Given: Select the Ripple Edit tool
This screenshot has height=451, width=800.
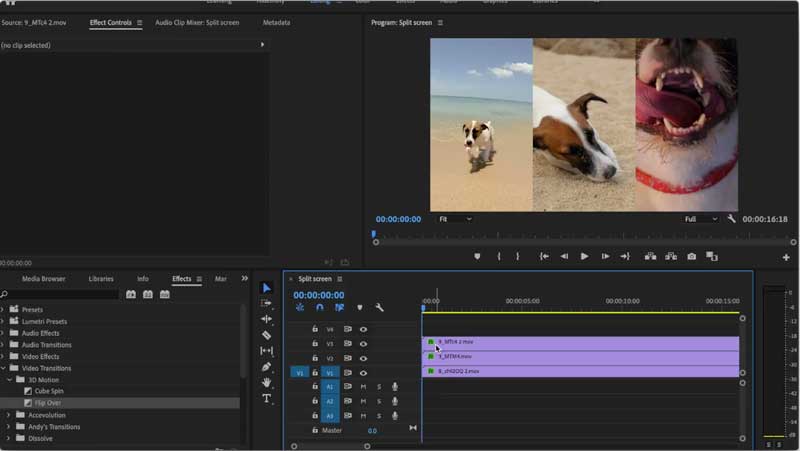Looking at the screenshot, I should (267, 319).
